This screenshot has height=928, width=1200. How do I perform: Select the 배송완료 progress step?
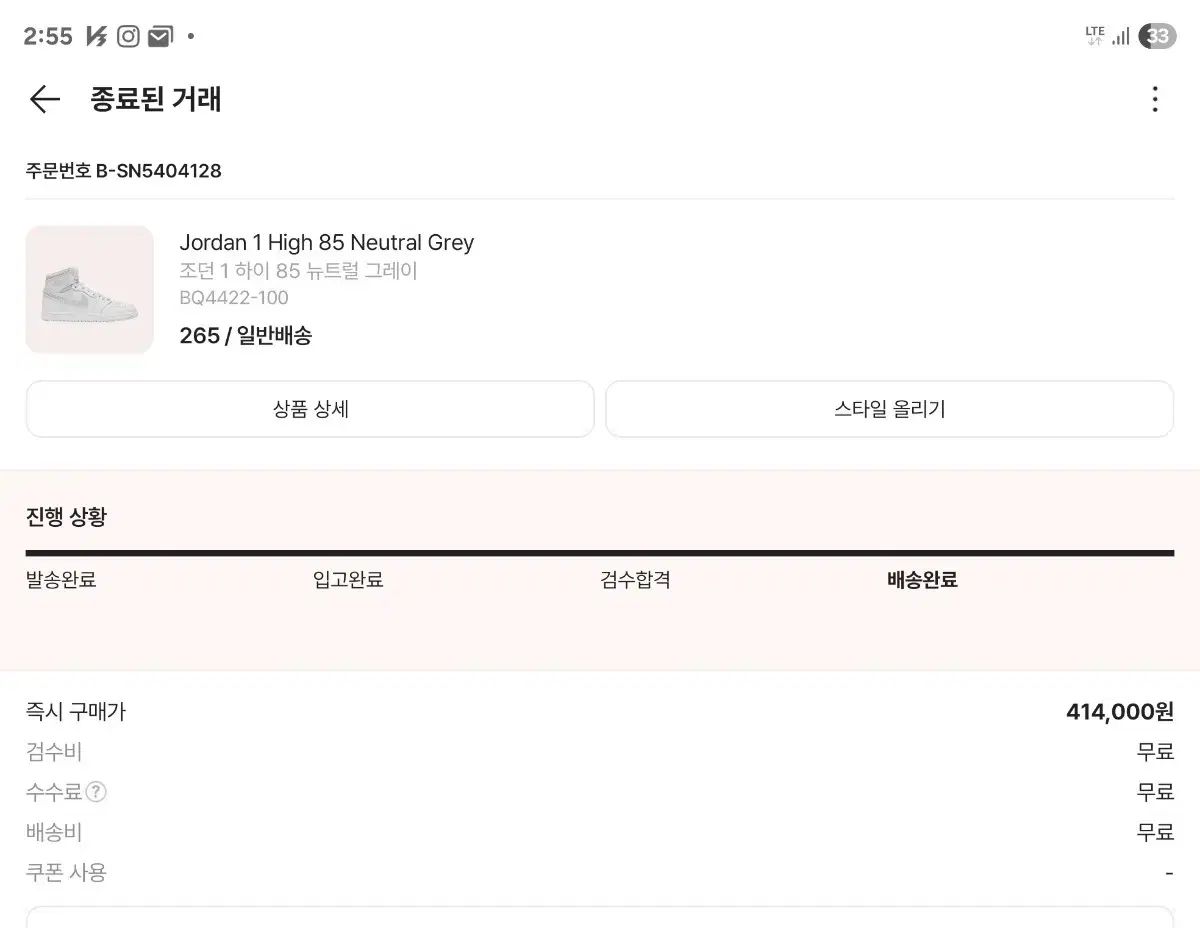[x=922, y=580]
